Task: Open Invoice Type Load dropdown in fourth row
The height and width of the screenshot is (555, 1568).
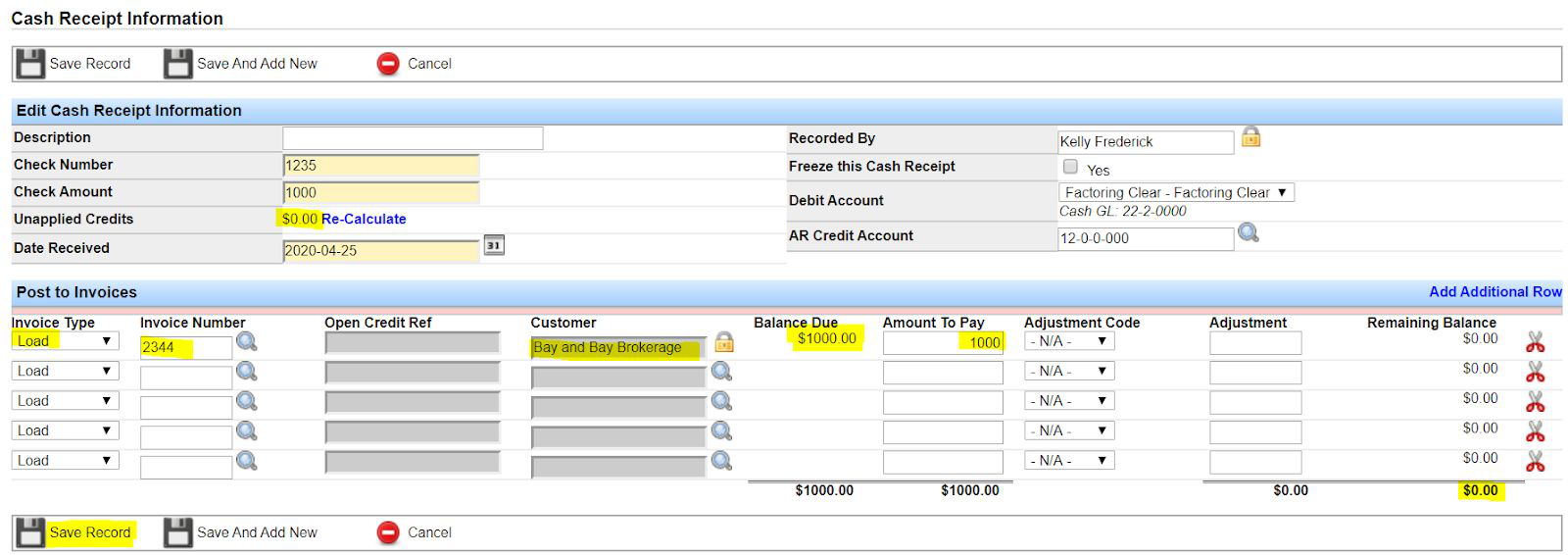Action: coord(65,430)
